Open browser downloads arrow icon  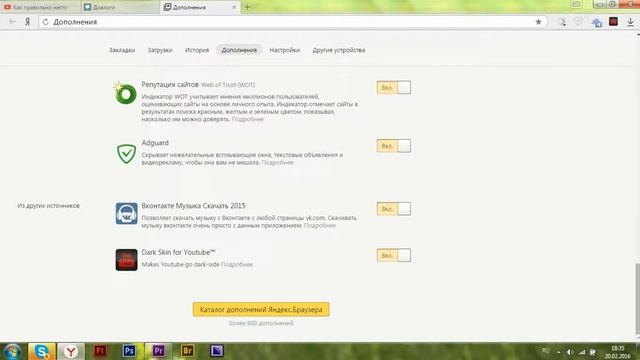click(x=631, y=22)
